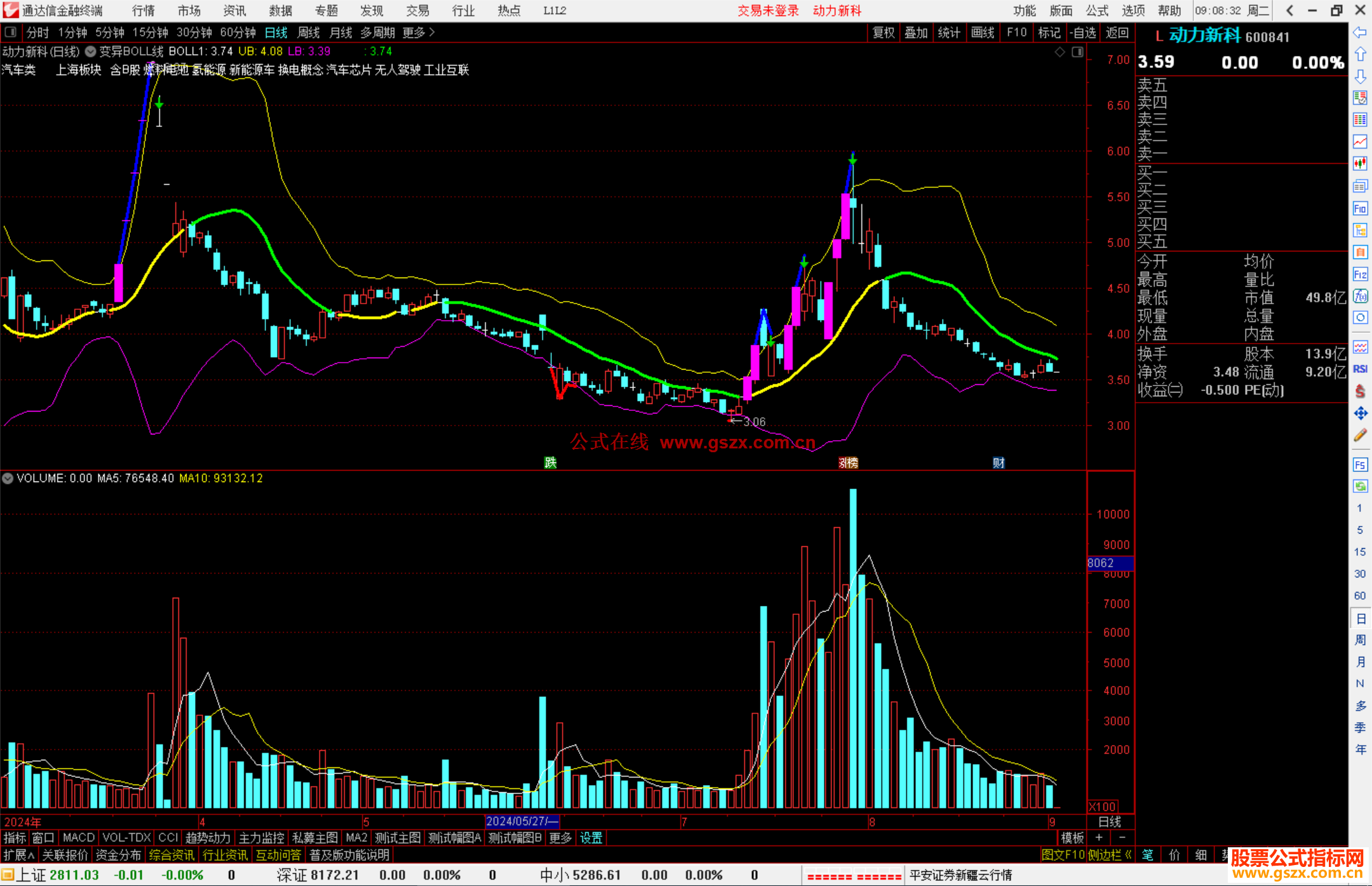Click the trend line chart sidebar icon
Screen dimensions: 1372x886
[x=1360, y=142]
